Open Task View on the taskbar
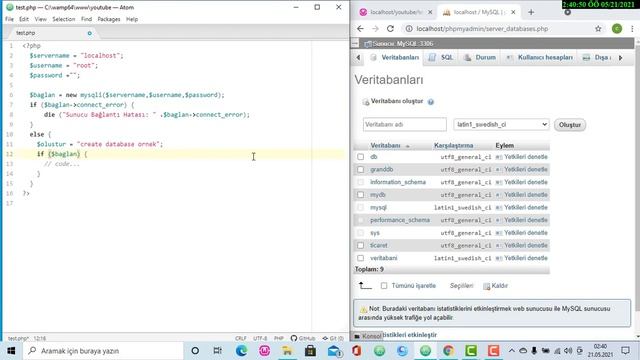Screen dimensions: 640x360 [218, 351]
